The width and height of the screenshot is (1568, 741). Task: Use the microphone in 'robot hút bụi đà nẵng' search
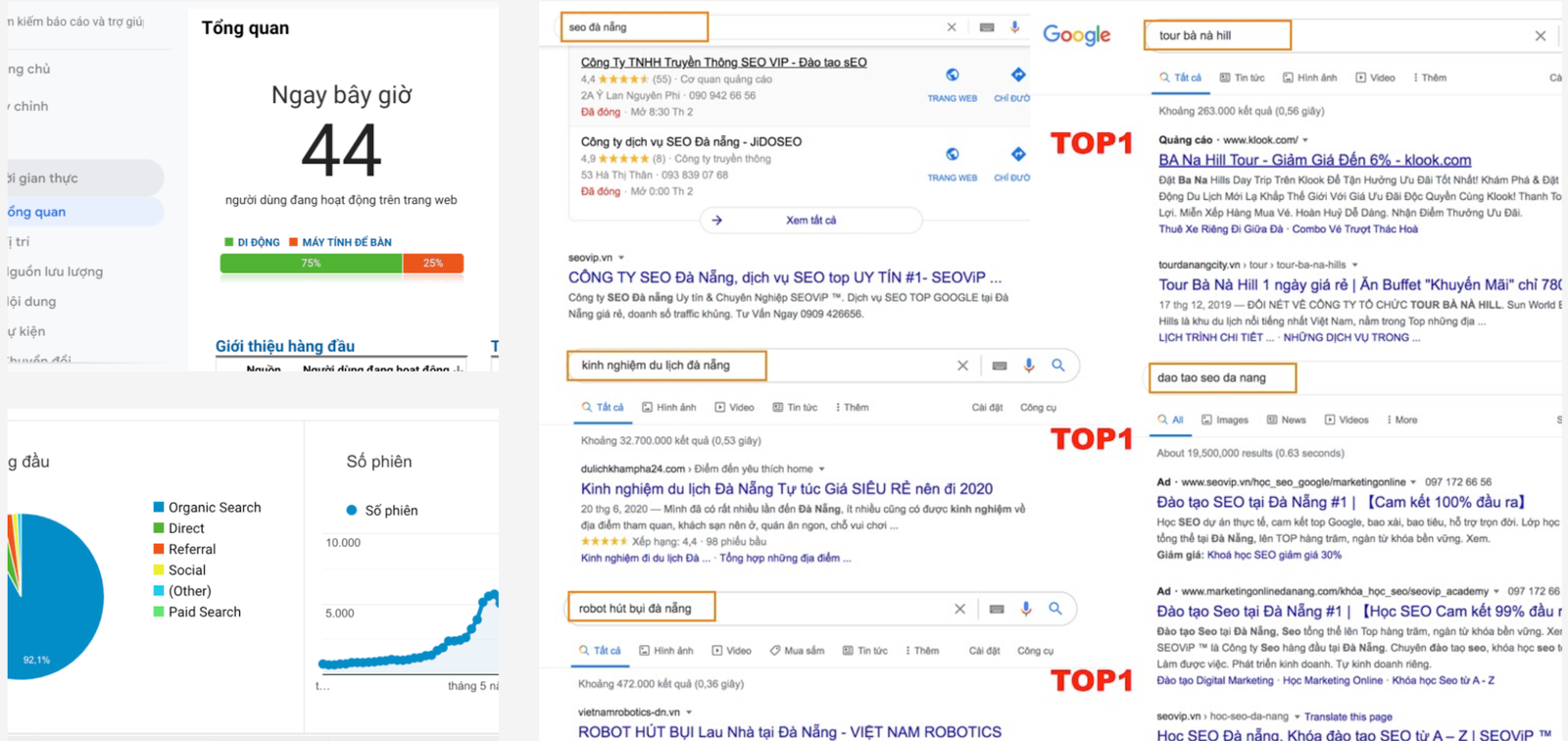click(1026, 608)
